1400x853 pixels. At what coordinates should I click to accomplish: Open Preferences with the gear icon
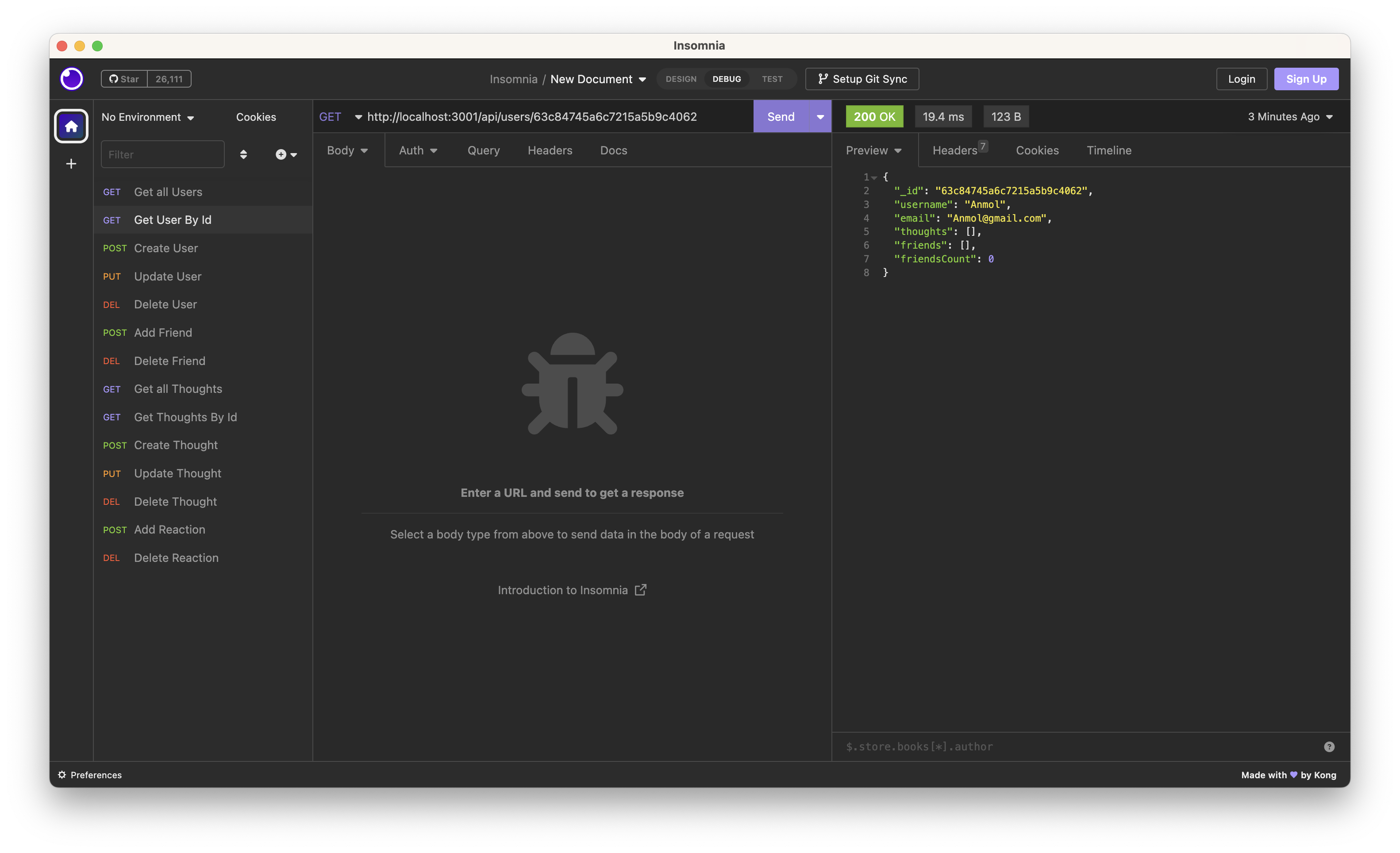pyautogui.click(x=62, y=775)
